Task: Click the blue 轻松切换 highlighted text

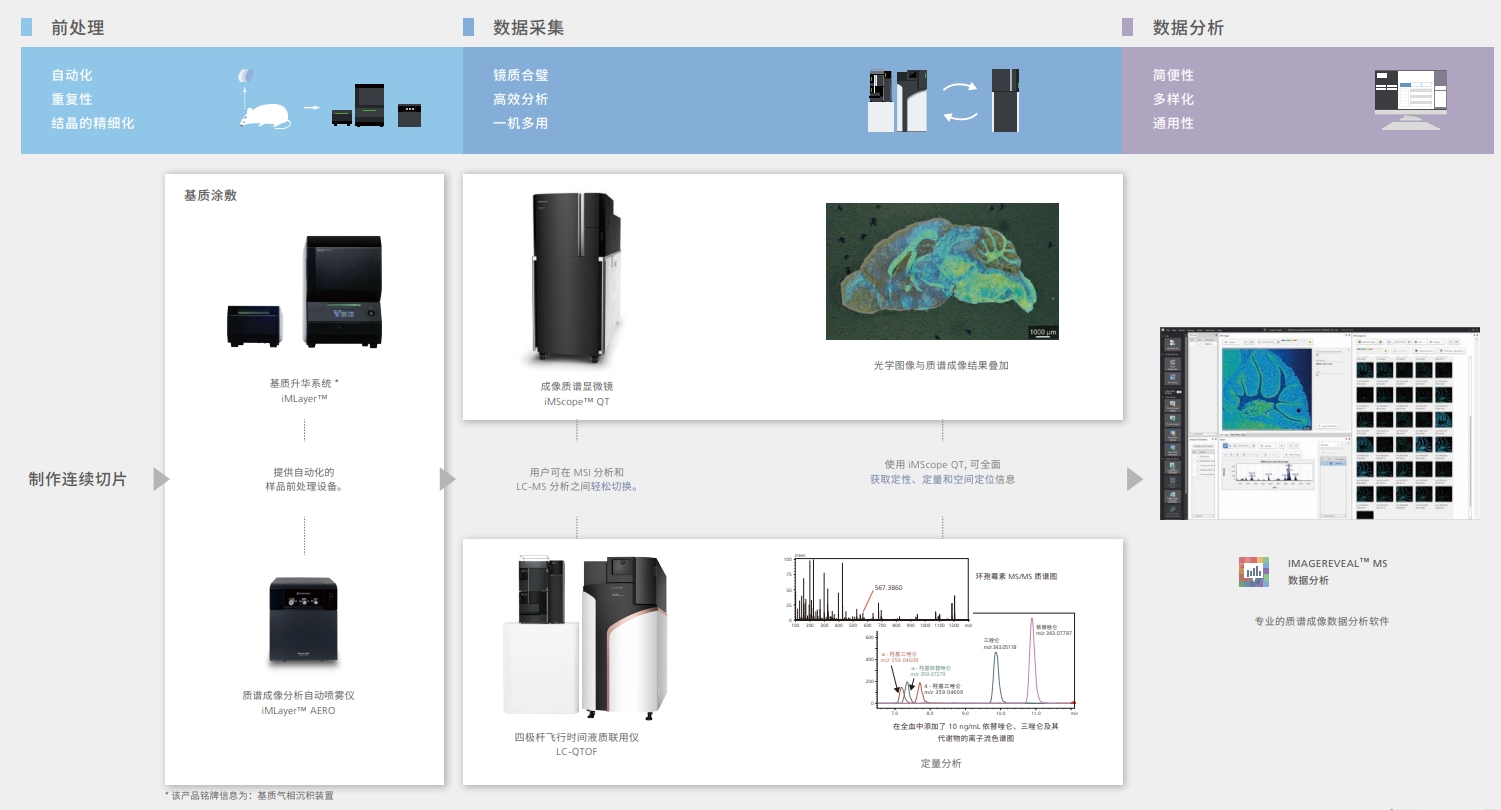Action: 613,487
